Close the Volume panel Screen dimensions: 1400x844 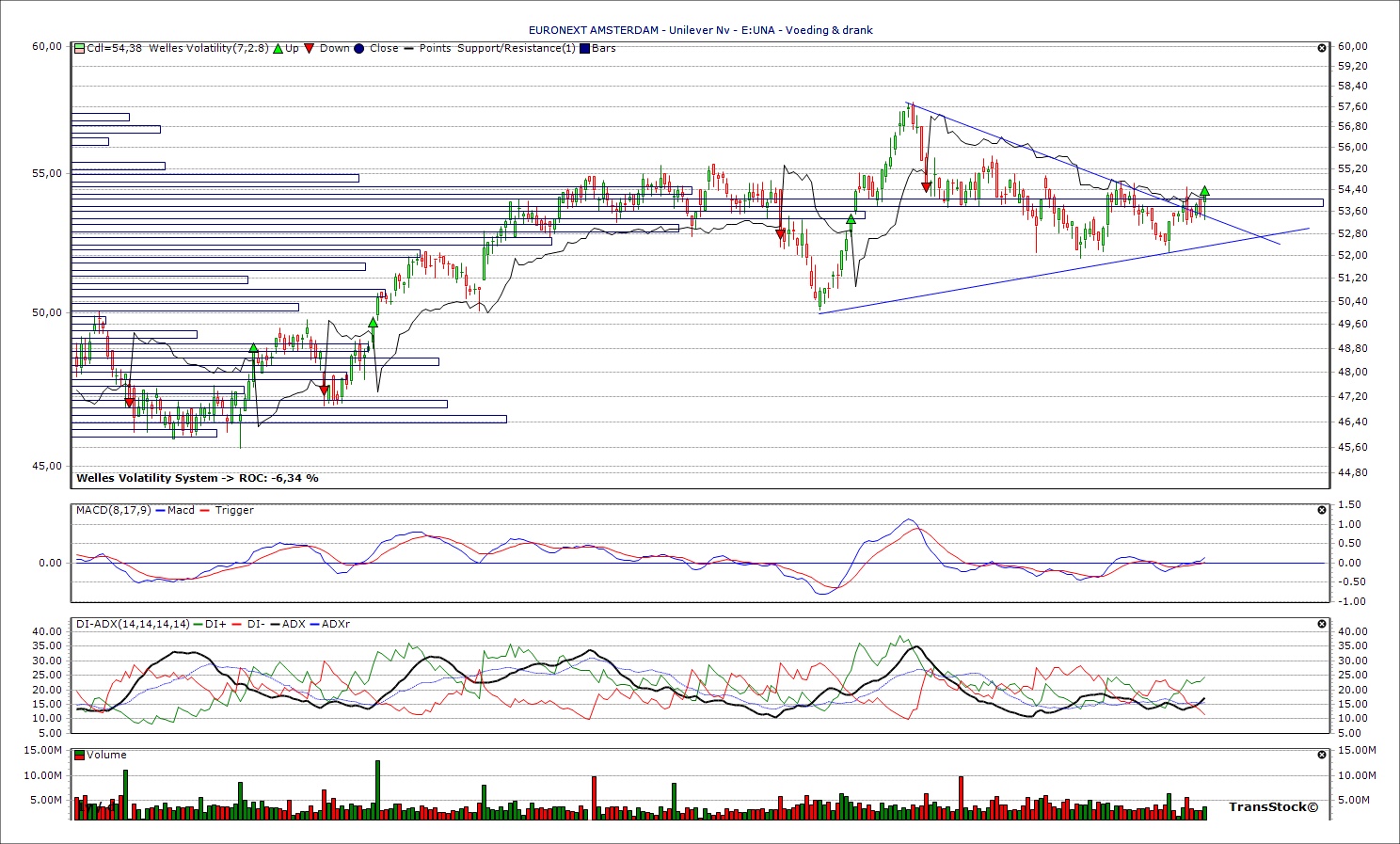[1322, 755]
